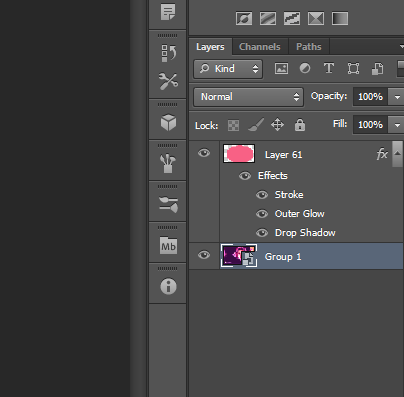Open the Info panel icon
This screenshot has height=397, width=404.
tap(168, 286)
